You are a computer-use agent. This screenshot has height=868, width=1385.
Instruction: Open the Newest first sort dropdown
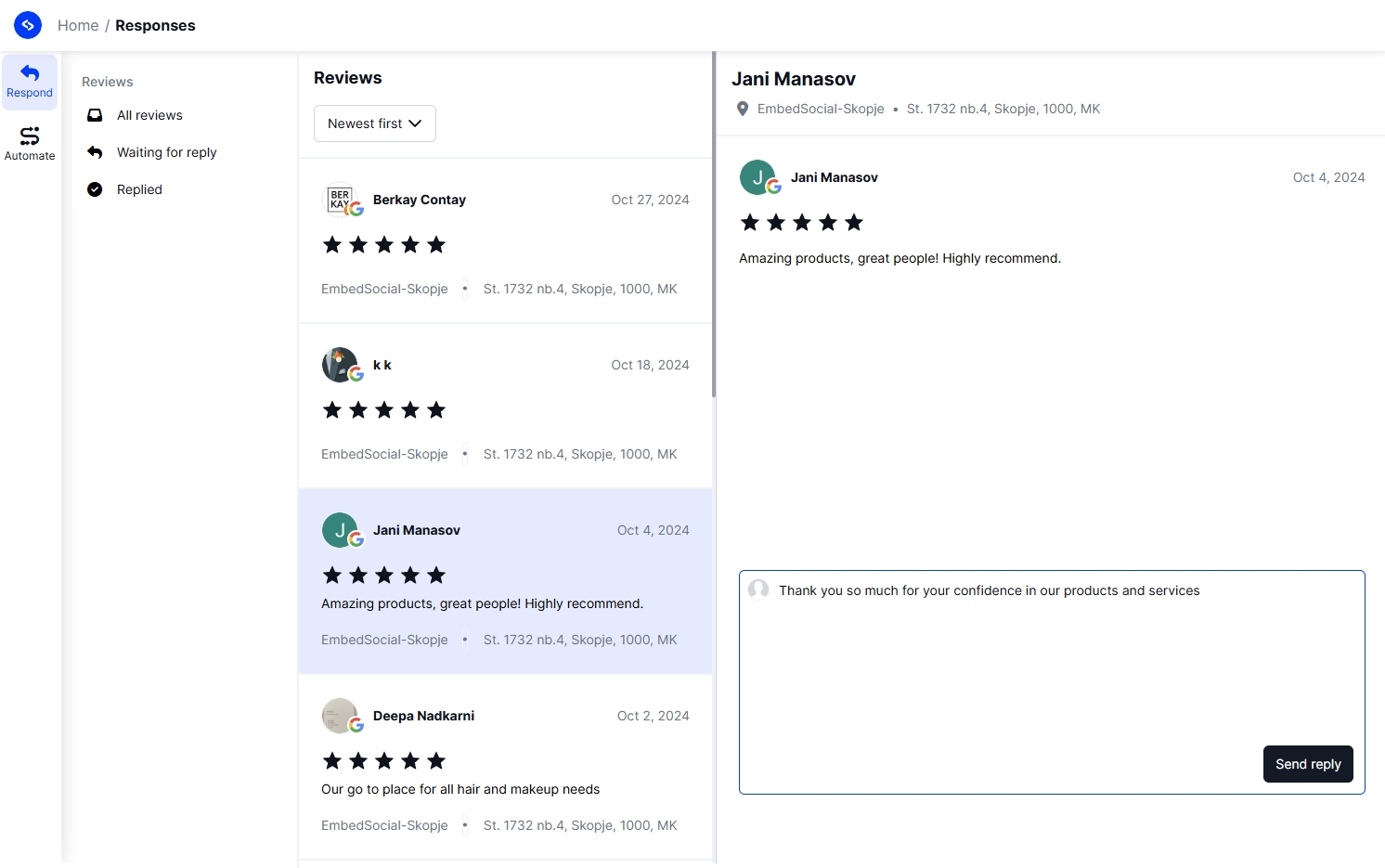[x=374, y=123]
